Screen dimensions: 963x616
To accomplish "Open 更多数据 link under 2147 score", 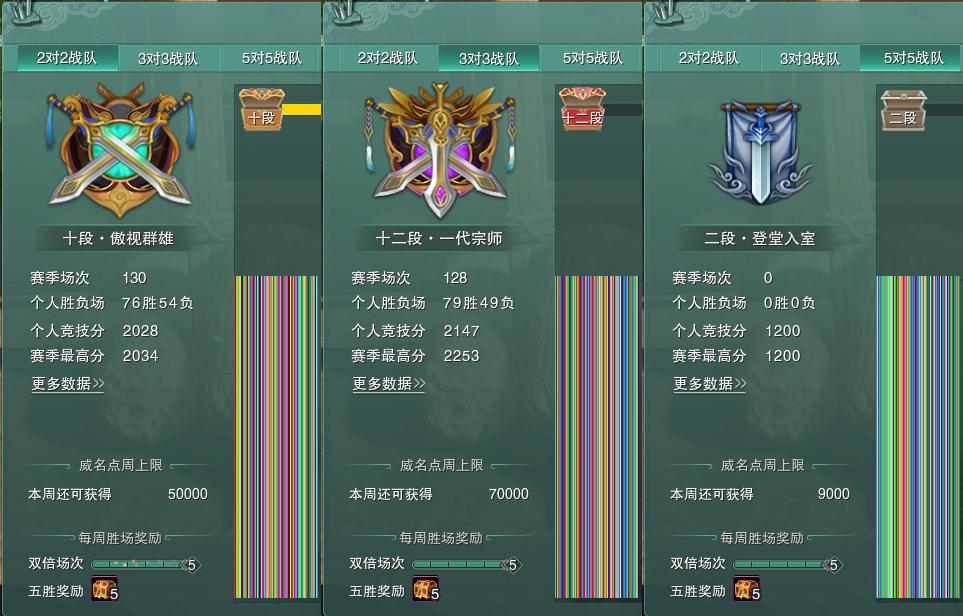I will [389, 384].
